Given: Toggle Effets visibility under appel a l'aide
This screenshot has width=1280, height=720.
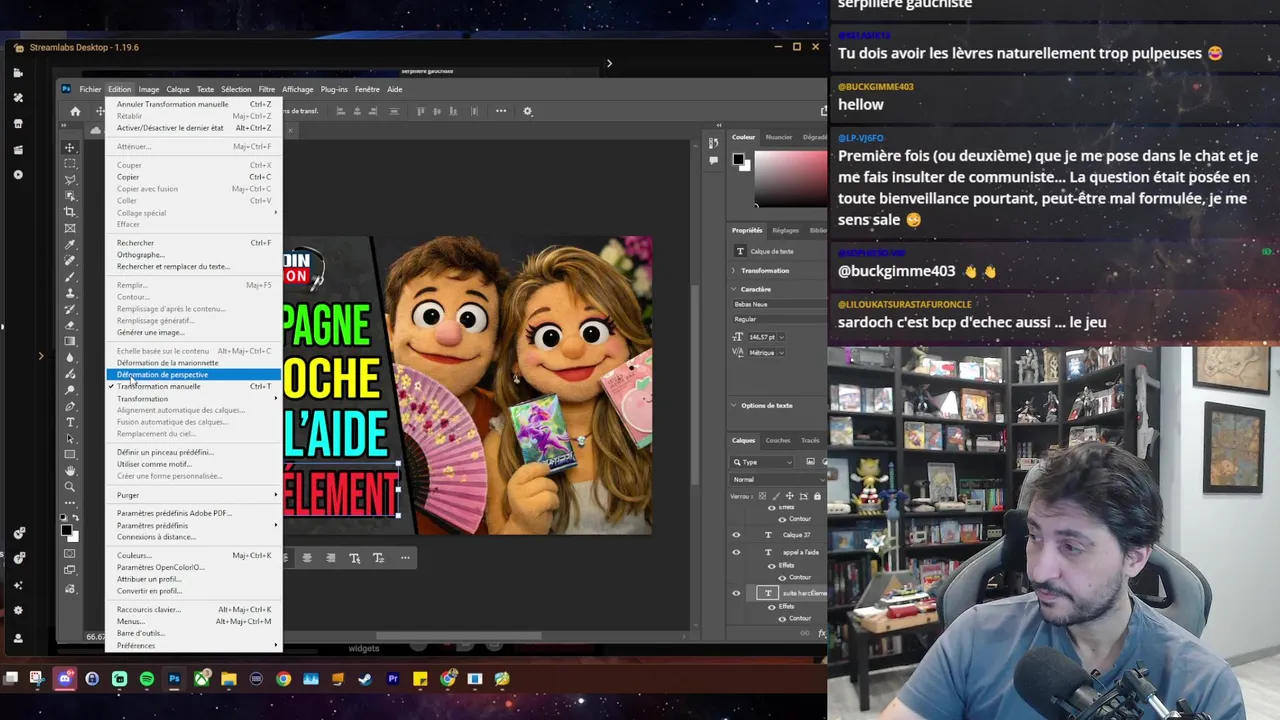Looking at the screenshot, I should (x=770, y=566).
